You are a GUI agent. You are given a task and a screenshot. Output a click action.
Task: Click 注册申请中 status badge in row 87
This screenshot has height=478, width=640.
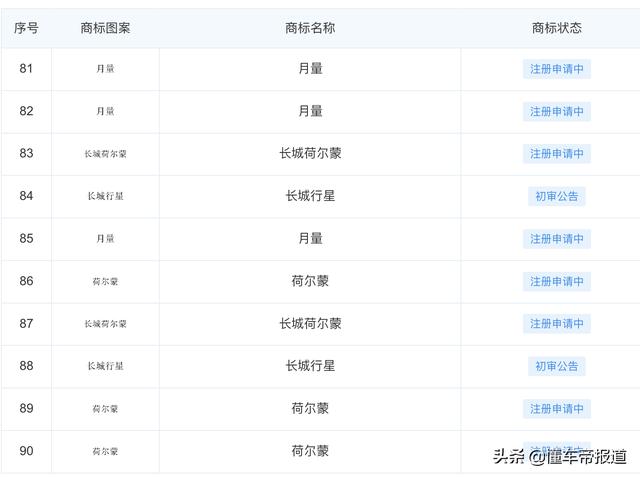coord(557,324)
